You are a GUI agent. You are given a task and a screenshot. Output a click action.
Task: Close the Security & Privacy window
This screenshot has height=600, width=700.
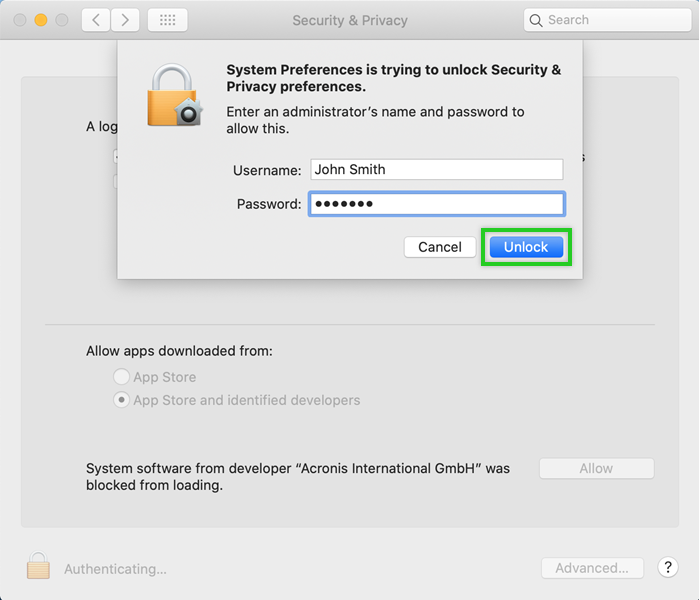coord(20,20)
